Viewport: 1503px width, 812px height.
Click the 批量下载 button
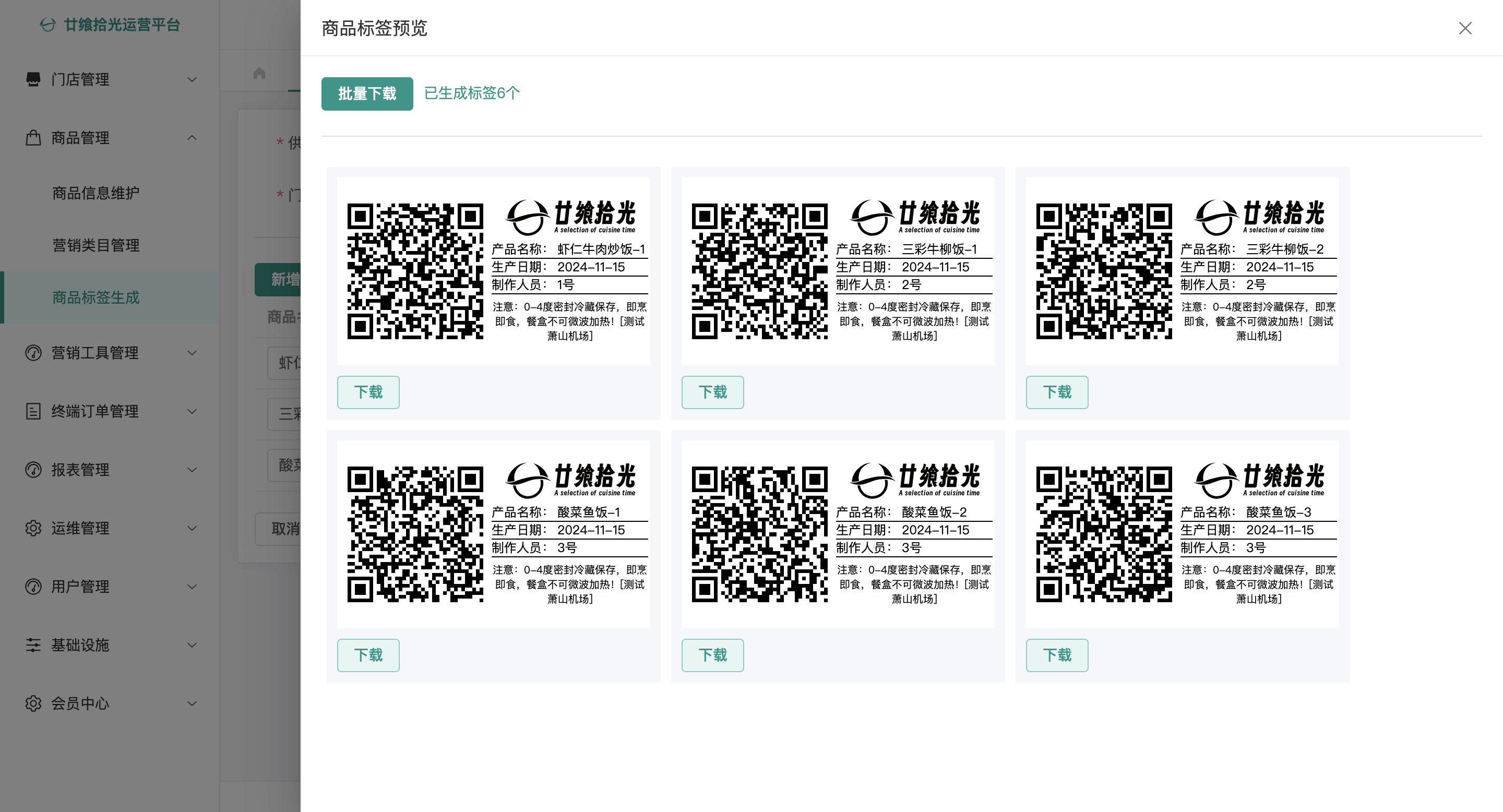[367, 93]
